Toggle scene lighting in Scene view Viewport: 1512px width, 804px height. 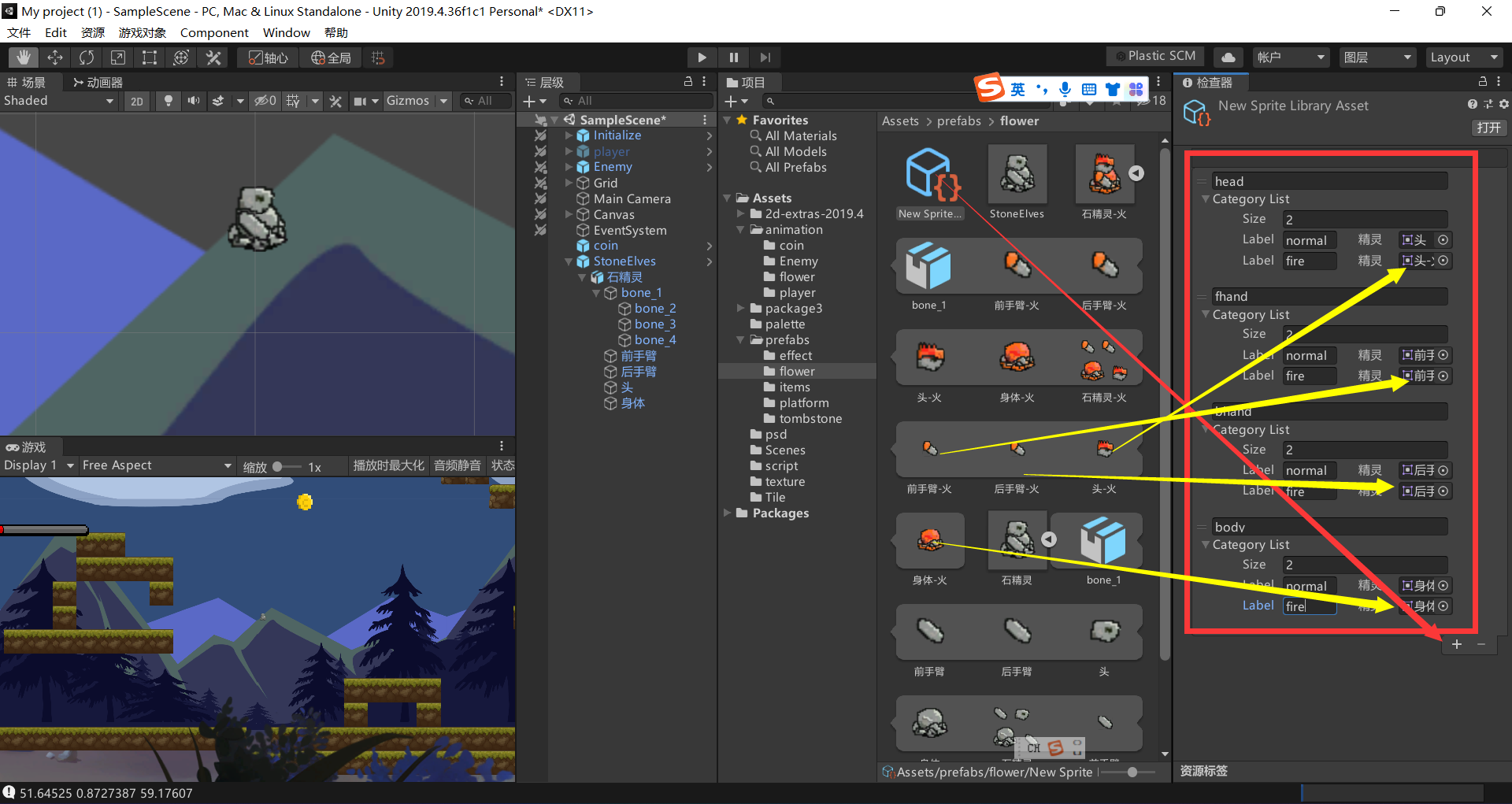169,101
